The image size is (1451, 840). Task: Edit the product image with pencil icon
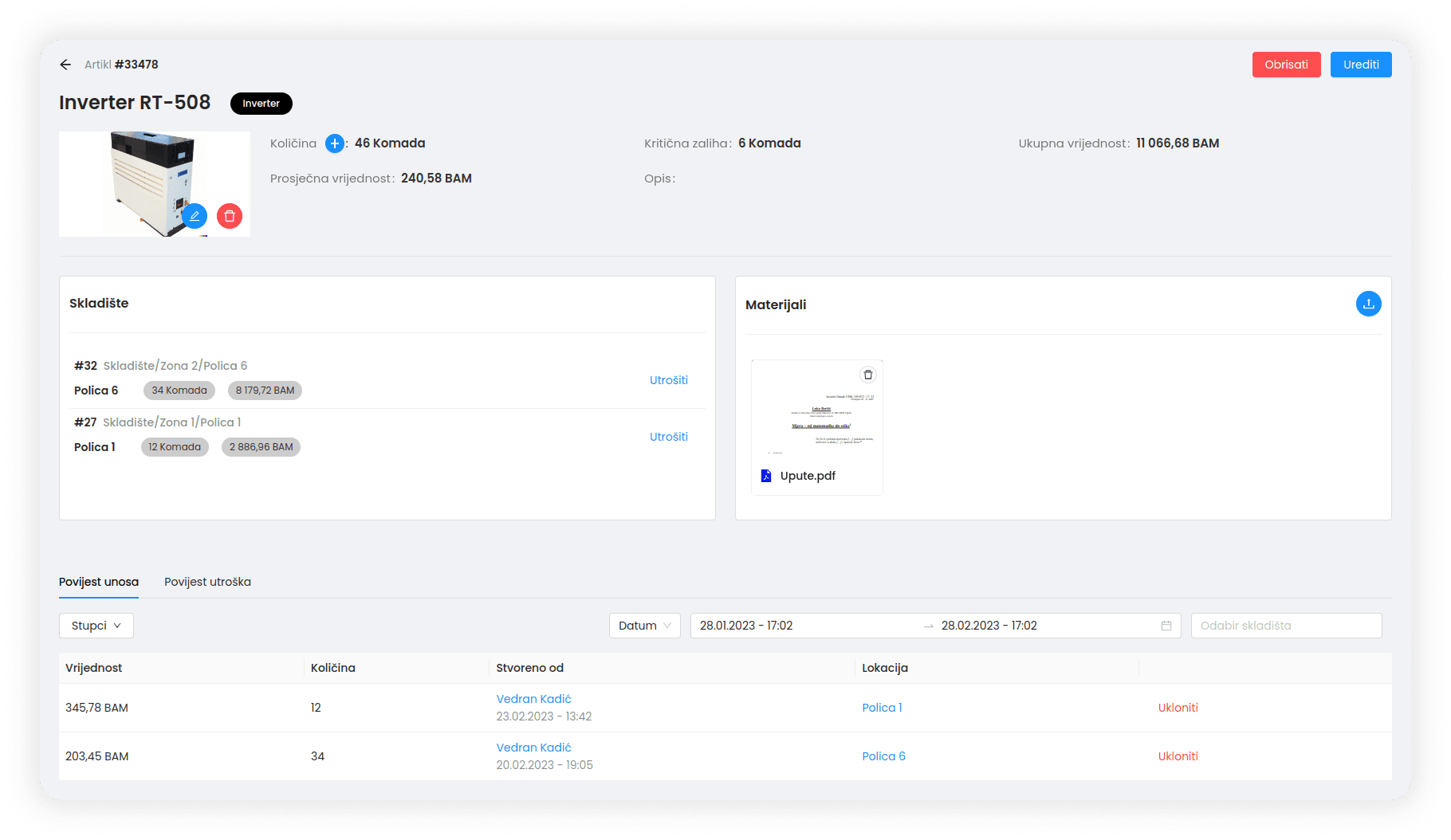[195, 216]
